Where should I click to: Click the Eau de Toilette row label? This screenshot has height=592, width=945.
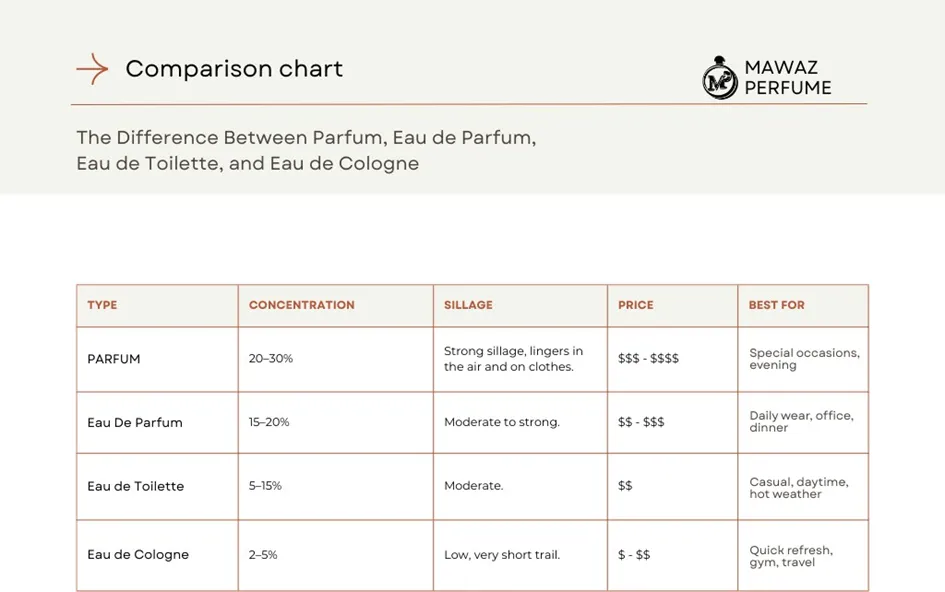[x=136, y=486]
